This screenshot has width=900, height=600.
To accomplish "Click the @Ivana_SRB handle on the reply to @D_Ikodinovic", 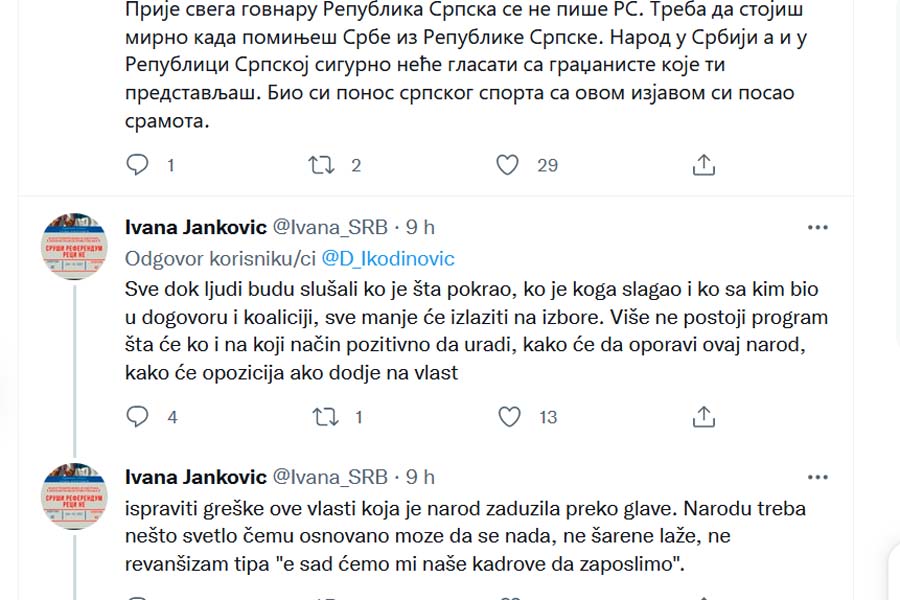I will tap(329, 227).
